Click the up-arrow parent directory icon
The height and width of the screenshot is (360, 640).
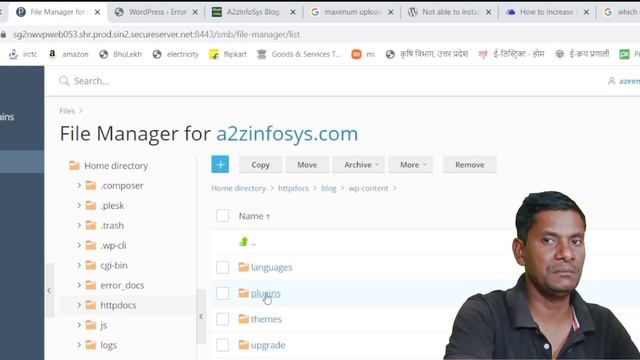point(244,242)
